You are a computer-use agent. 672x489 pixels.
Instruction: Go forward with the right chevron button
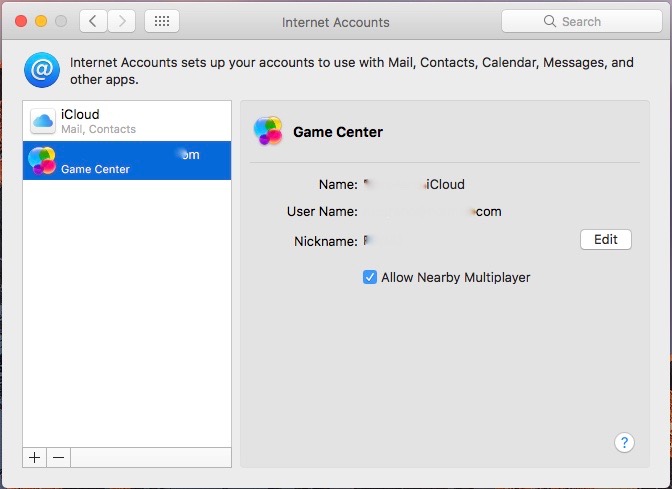[122, 21]
